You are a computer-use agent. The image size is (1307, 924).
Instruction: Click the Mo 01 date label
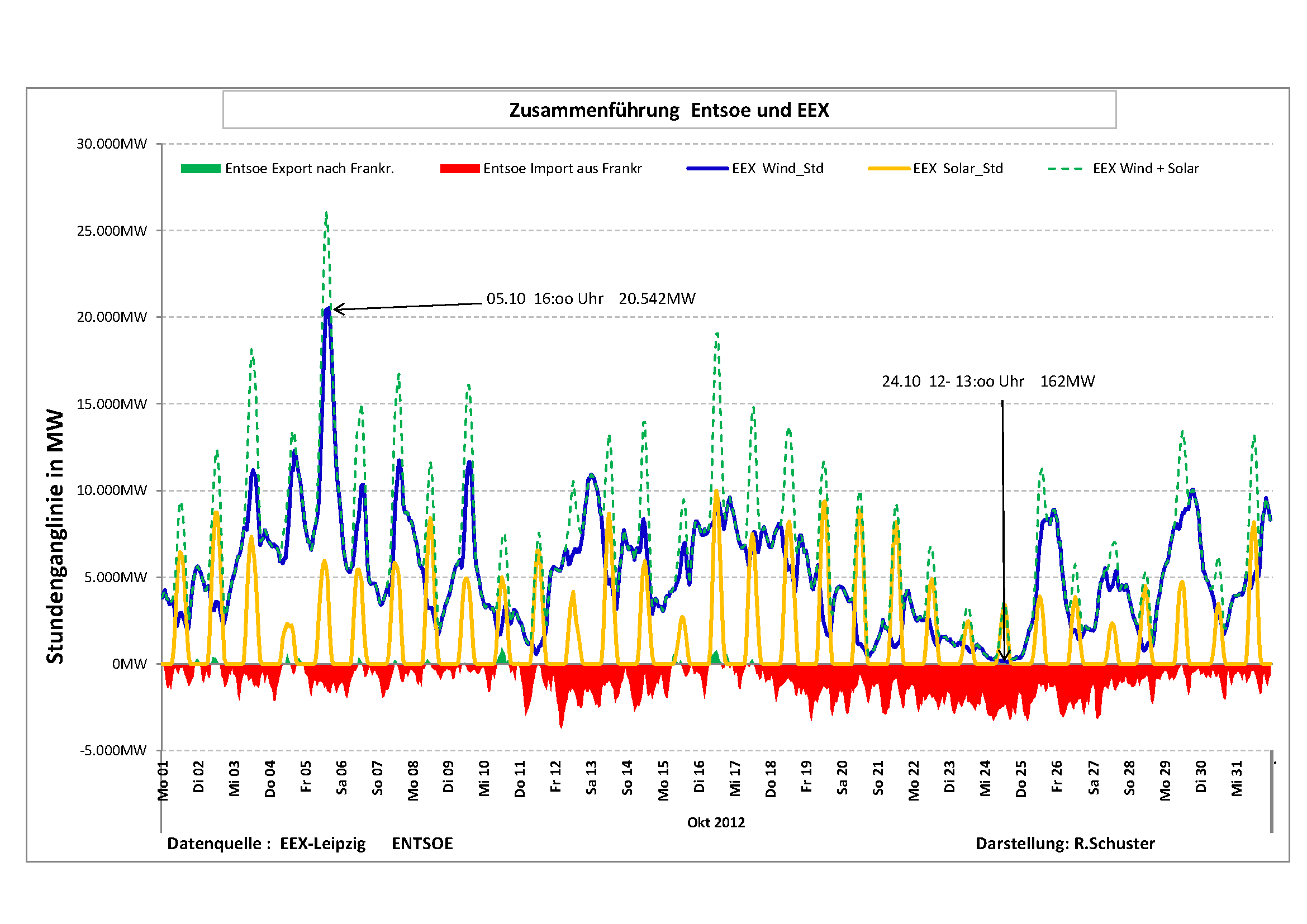tap(163, 780)
